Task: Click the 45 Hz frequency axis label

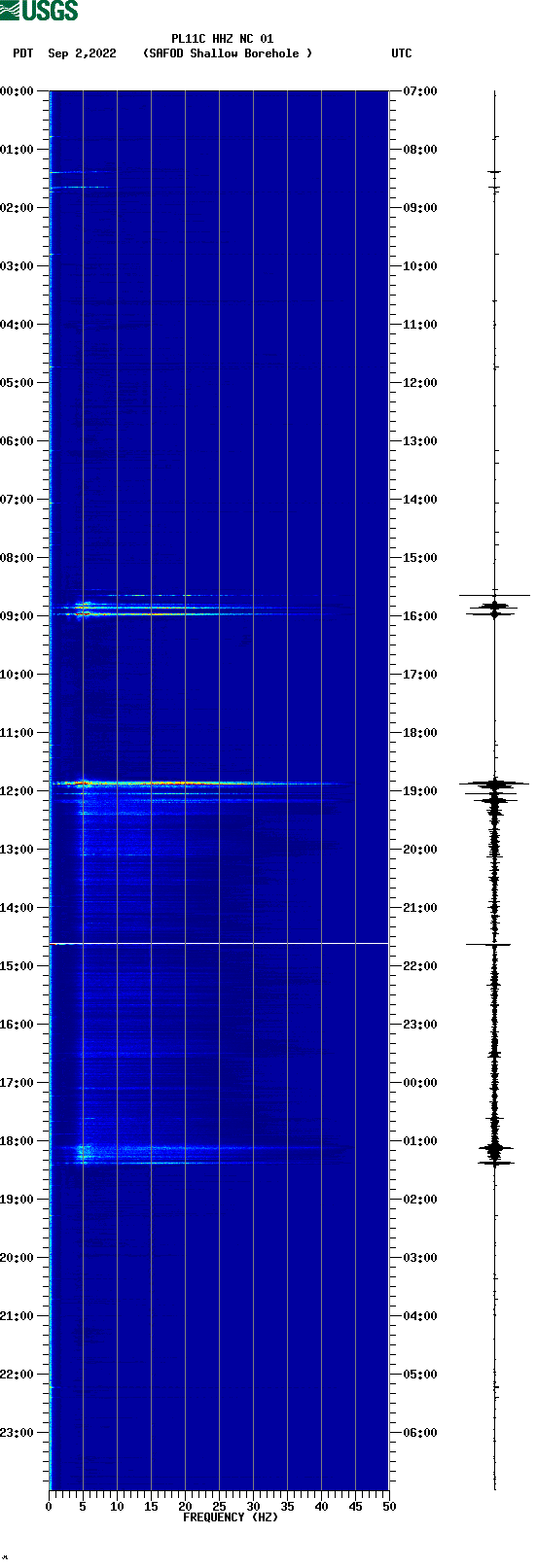Action: click(355, 1507)
